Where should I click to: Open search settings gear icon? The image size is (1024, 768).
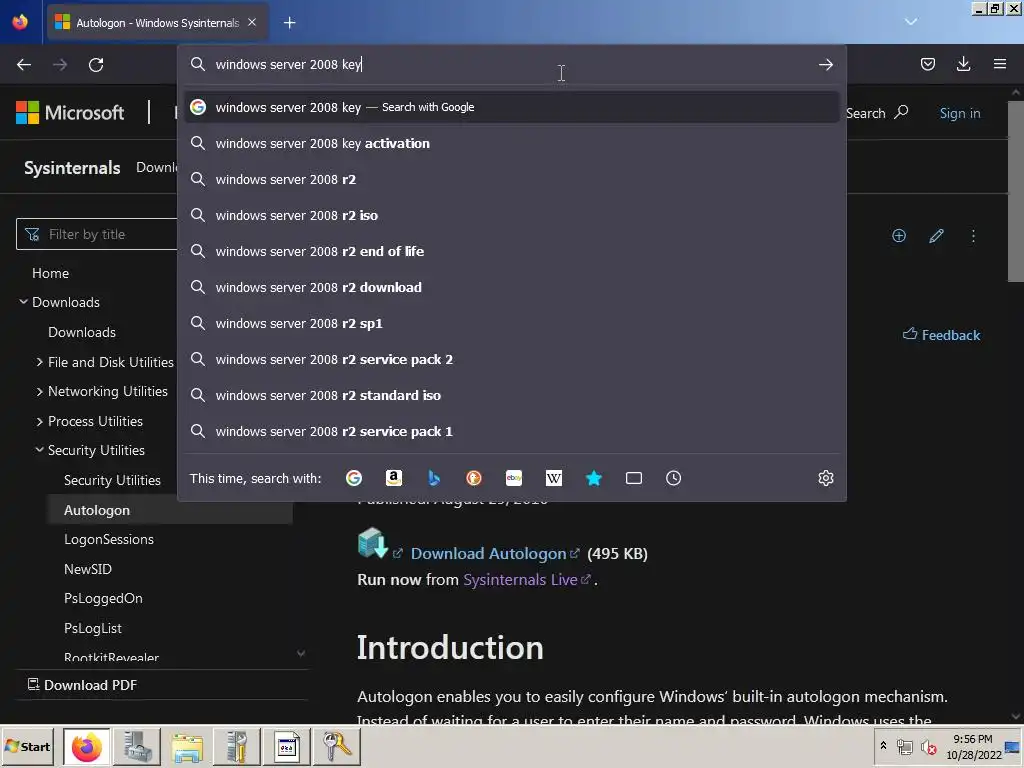pyautogui.click(x=825, y=478)
